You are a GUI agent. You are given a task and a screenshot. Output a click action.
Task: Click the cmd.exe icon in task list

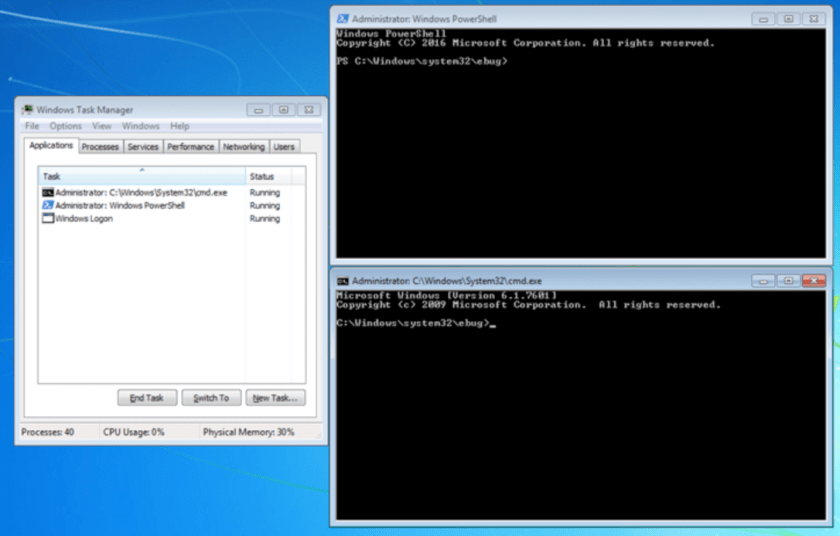tap(47, 192)
